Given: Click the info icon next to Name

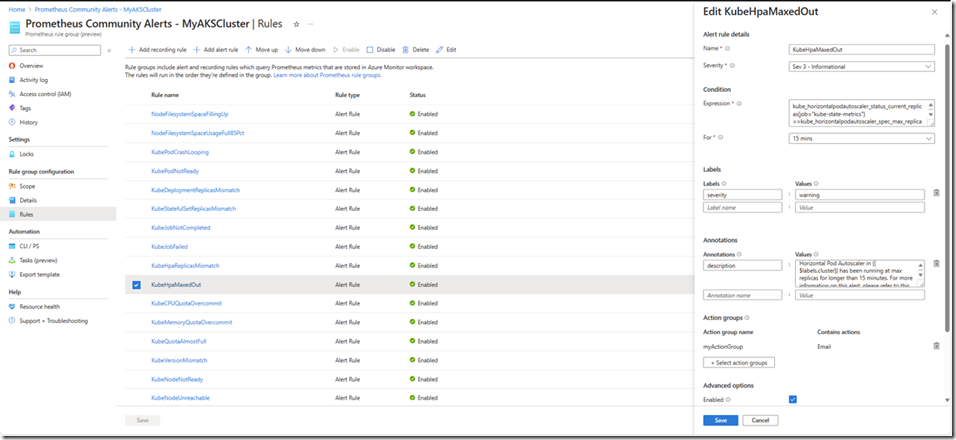Looking at the screenshot, I should 727,48.
